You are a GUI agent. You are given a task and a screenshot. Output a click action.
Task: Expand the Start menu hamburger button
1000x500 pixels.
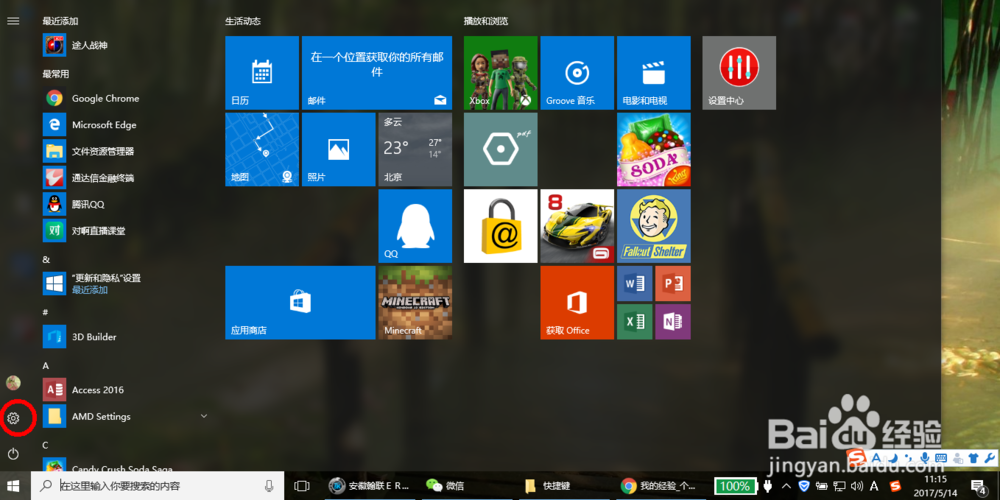[13, 21]
